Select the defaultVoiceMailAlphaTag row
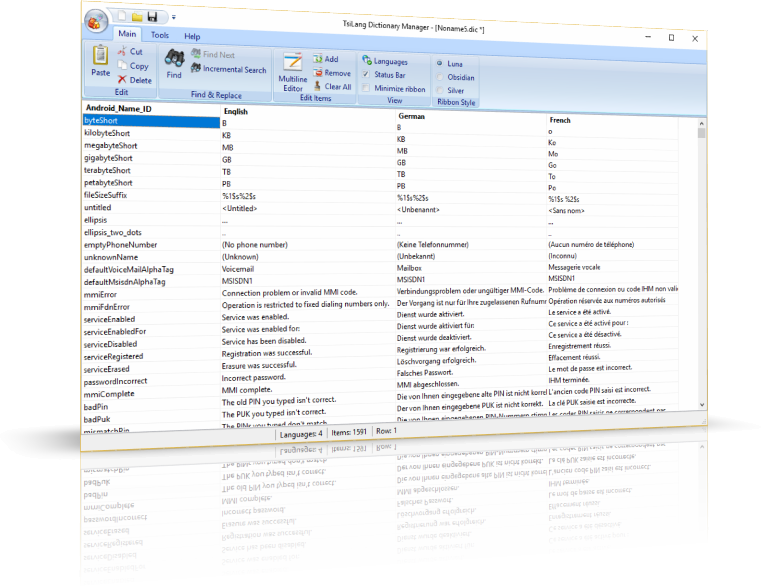Screen dimensions: 761x586 pos(151,270)
